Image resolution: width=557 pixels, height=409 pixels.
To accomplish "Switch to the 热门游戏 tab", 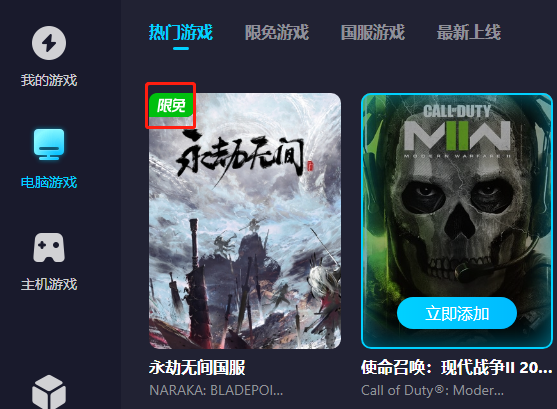I will point(181,32).
